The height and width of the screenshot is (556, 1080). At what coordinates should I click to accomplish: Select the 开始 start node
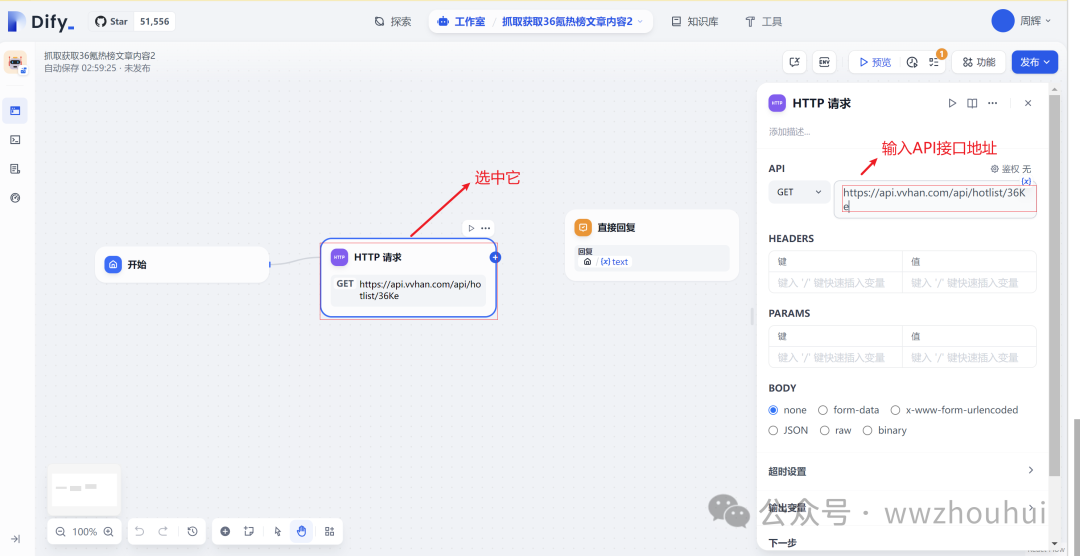tap(182, 264)
